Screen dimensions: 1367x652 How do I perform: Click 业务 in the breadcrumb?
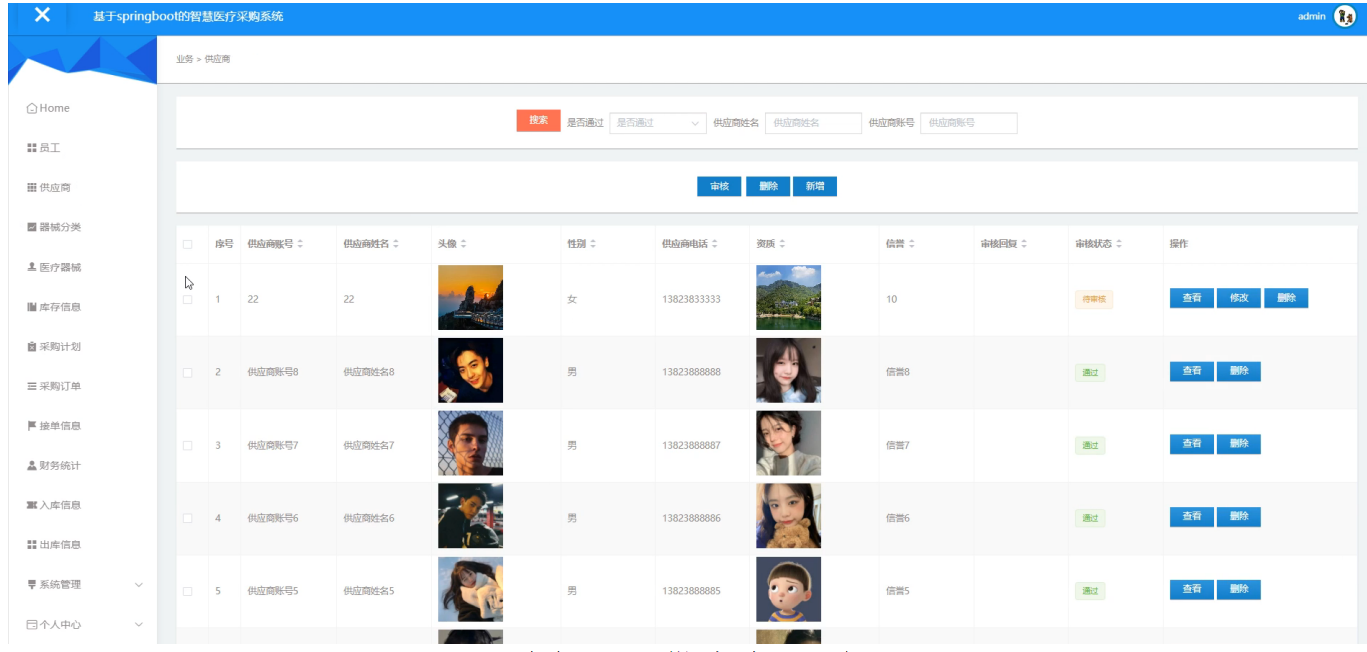(x=184, y=59)
